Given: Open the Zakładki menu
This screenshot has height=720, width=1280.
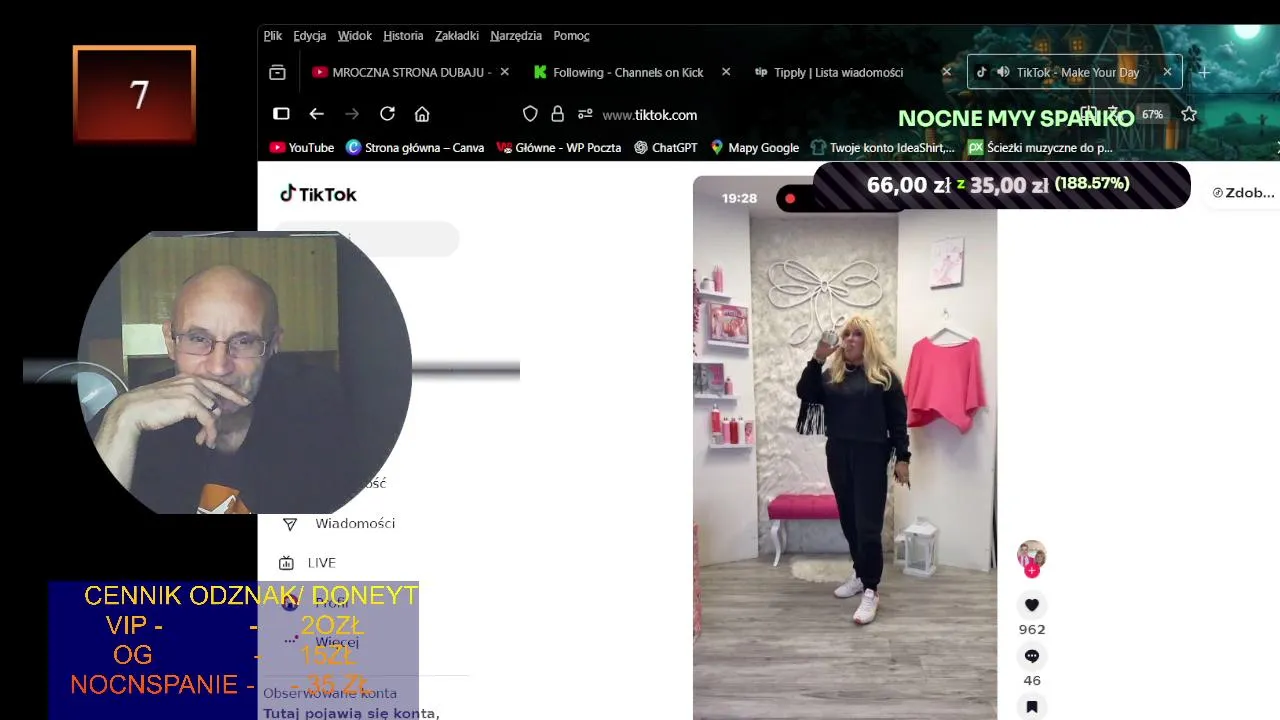Looking at the screenshot, I should tap(457, 36).
